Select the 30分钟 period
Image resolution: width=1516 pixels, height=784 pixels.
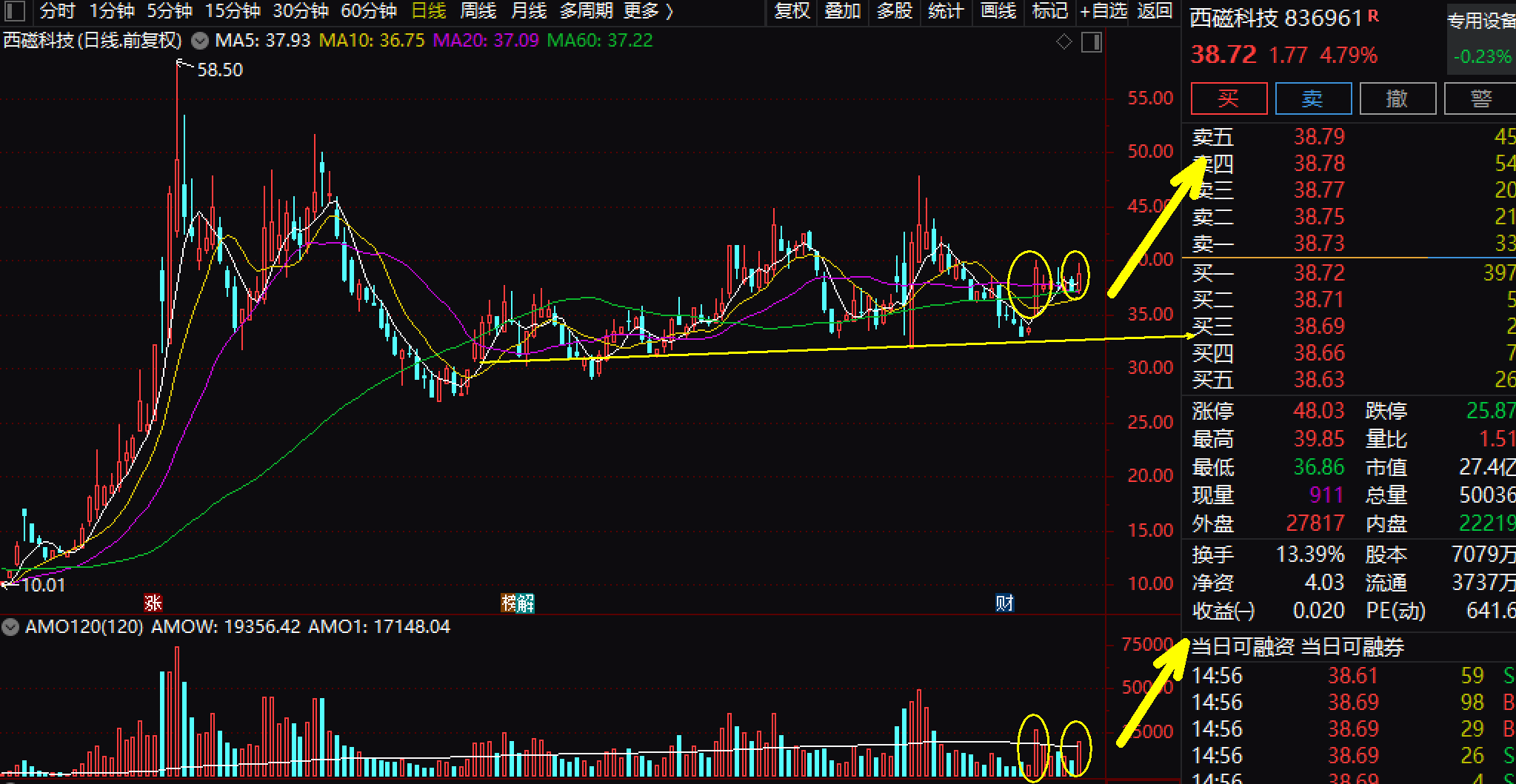pos(301,11)
